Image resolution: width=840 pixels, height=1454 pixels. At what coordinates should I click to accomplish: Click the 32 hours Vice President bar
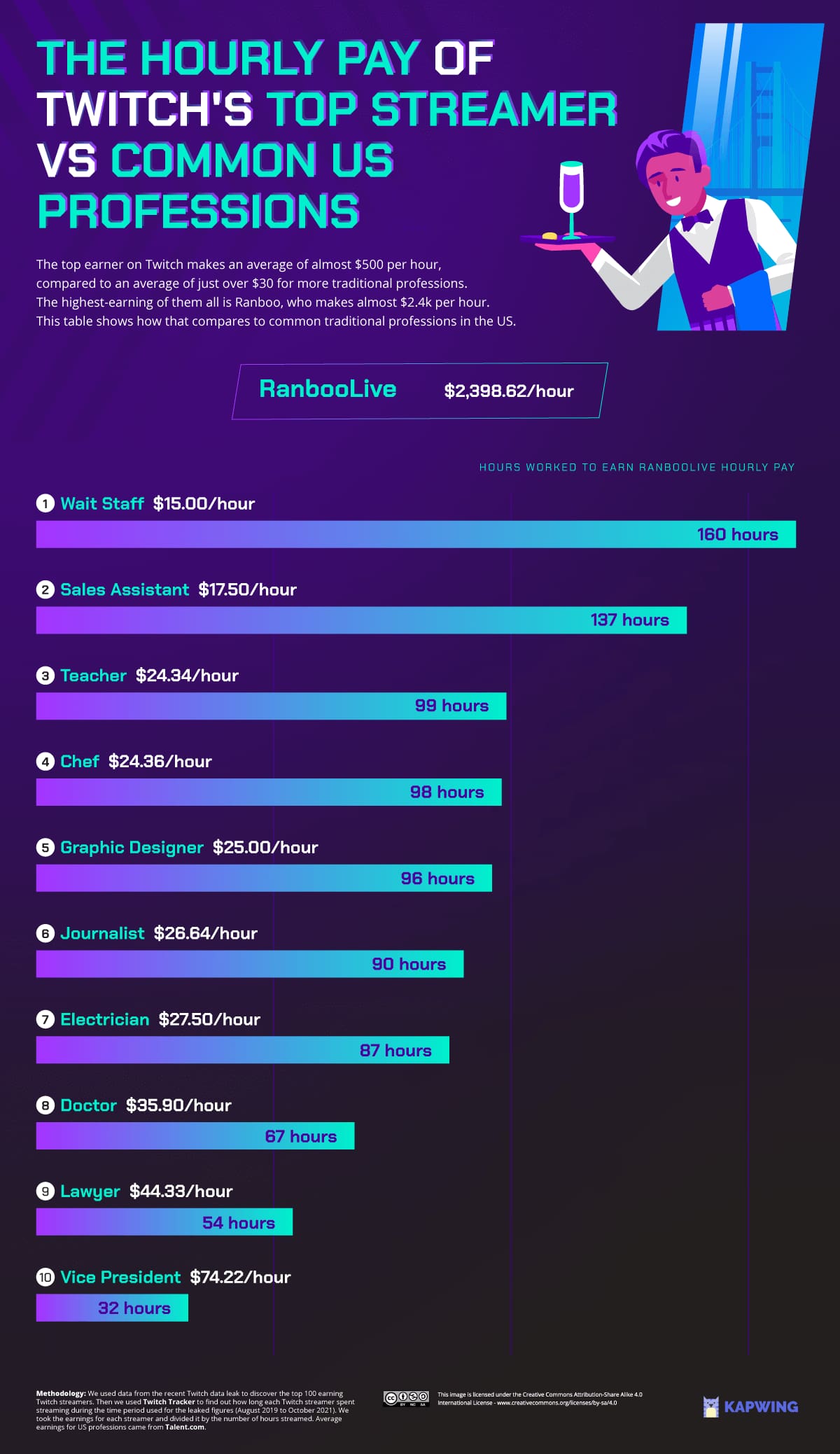[x=112, y=1308]
